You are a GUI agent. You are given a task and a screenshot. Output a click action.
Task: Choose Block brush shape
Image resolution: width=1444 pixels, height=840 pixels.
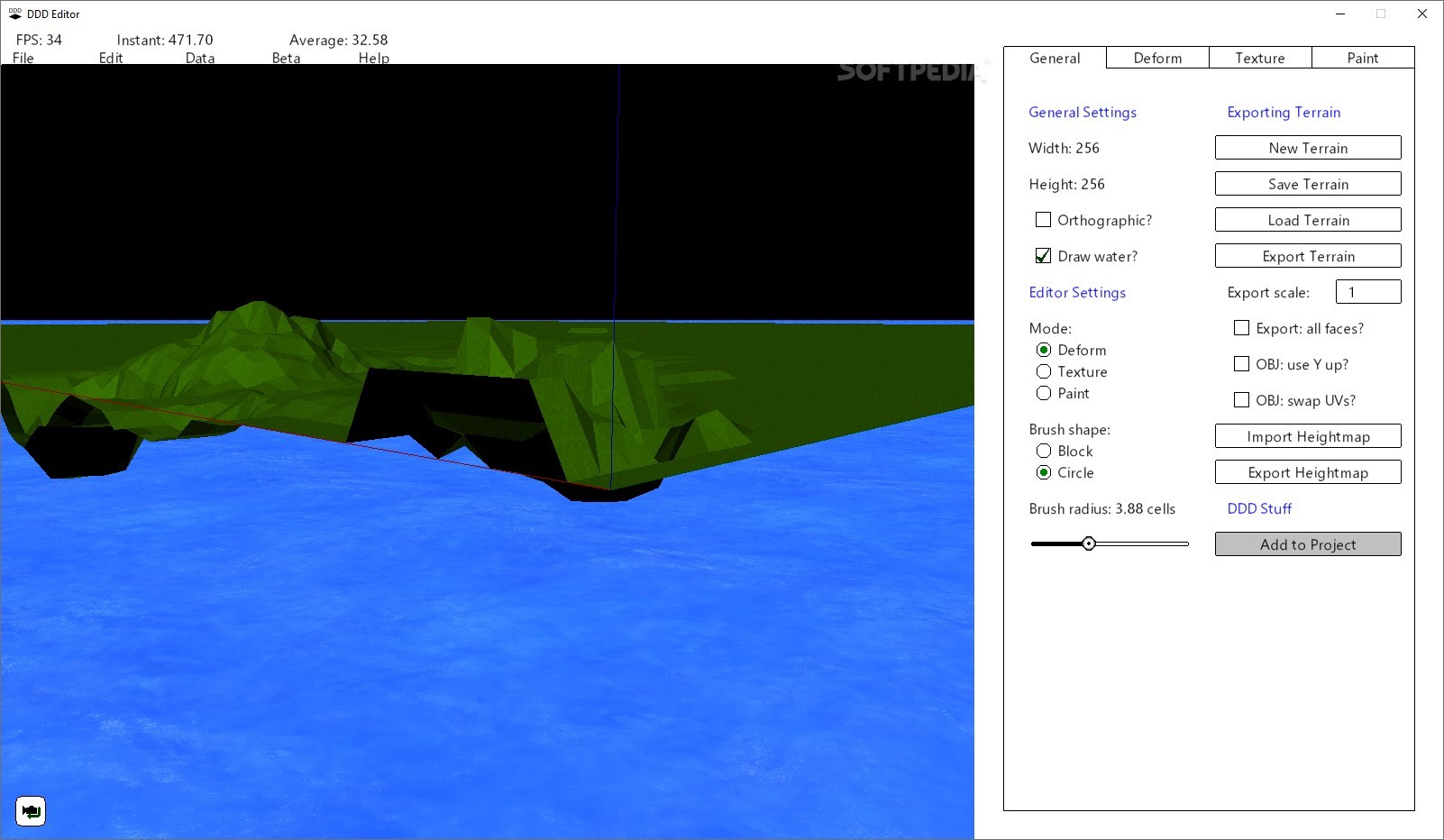click(1044, 451)
